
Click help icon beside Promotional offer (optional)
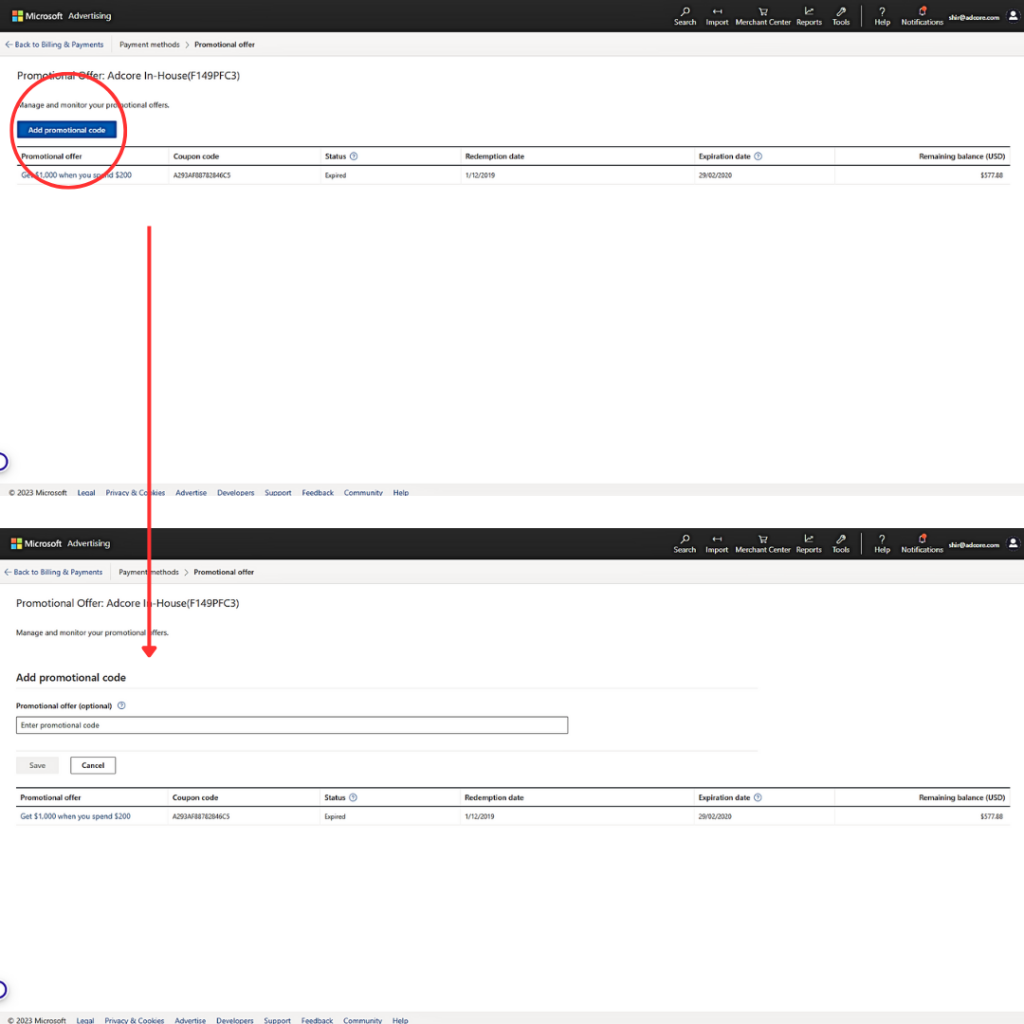pyautogui.click(x=121, y=705)
